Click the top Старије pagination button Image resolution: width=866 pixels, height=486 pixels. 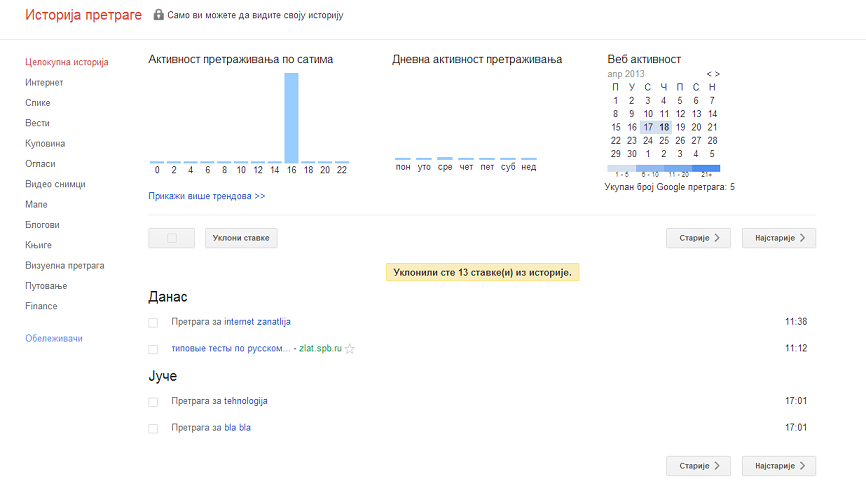pos(698,238)
